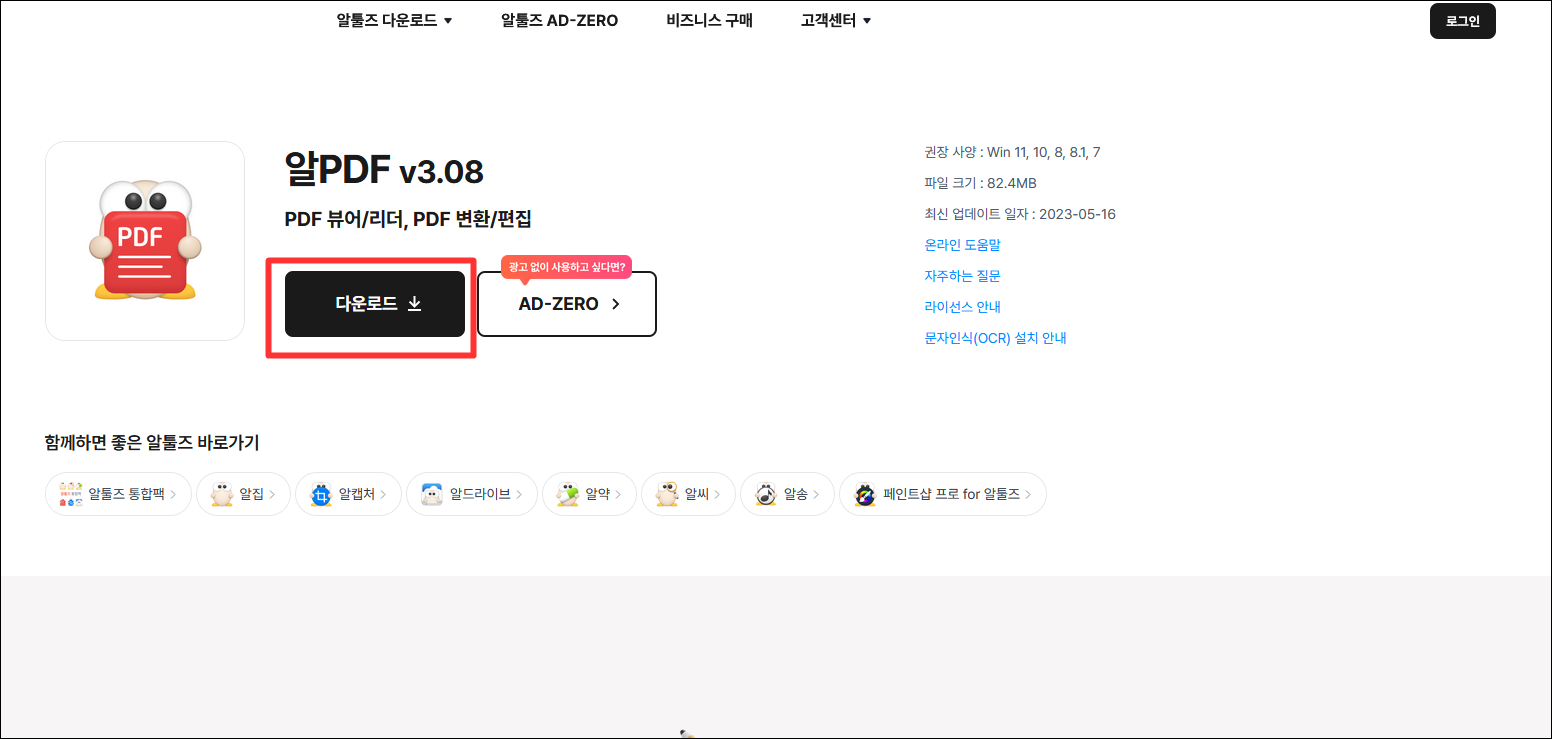Viewport: 1552px width, 739px height.
Task: Open the 라이선스 안내 link
Action: 962,307
